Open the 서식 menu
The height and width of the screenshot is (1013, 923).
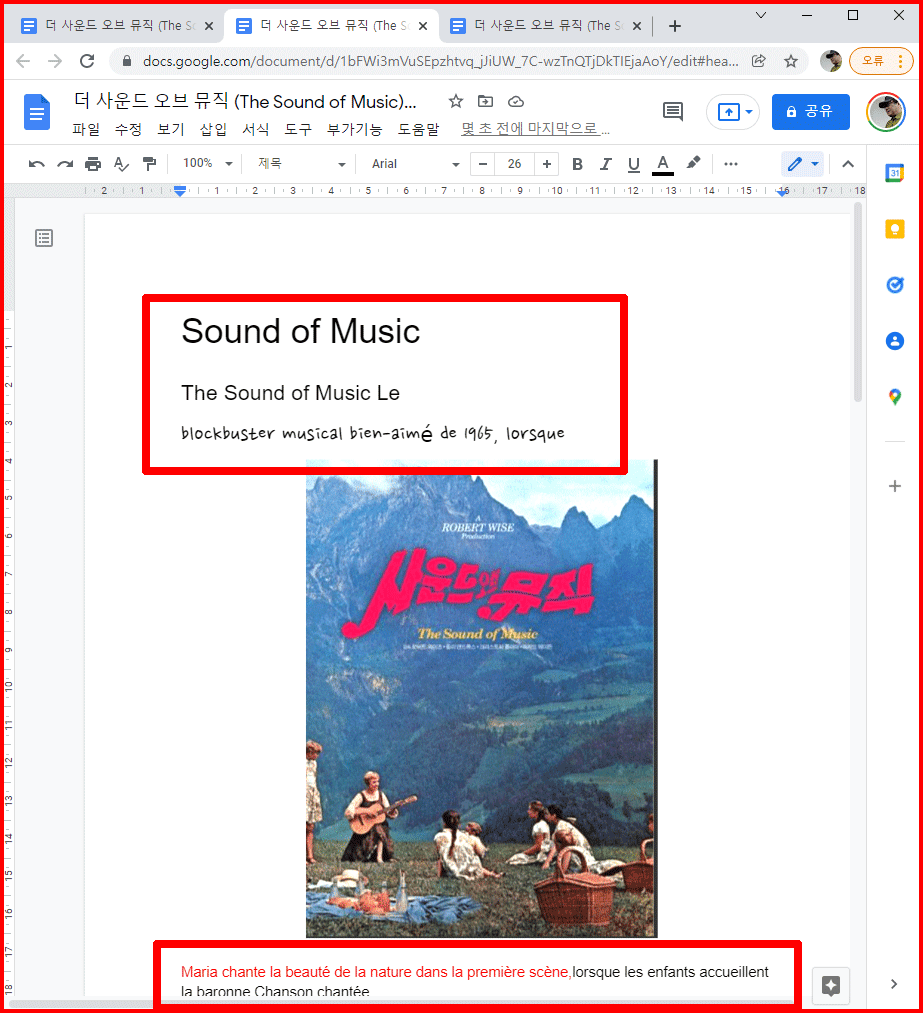255,129
